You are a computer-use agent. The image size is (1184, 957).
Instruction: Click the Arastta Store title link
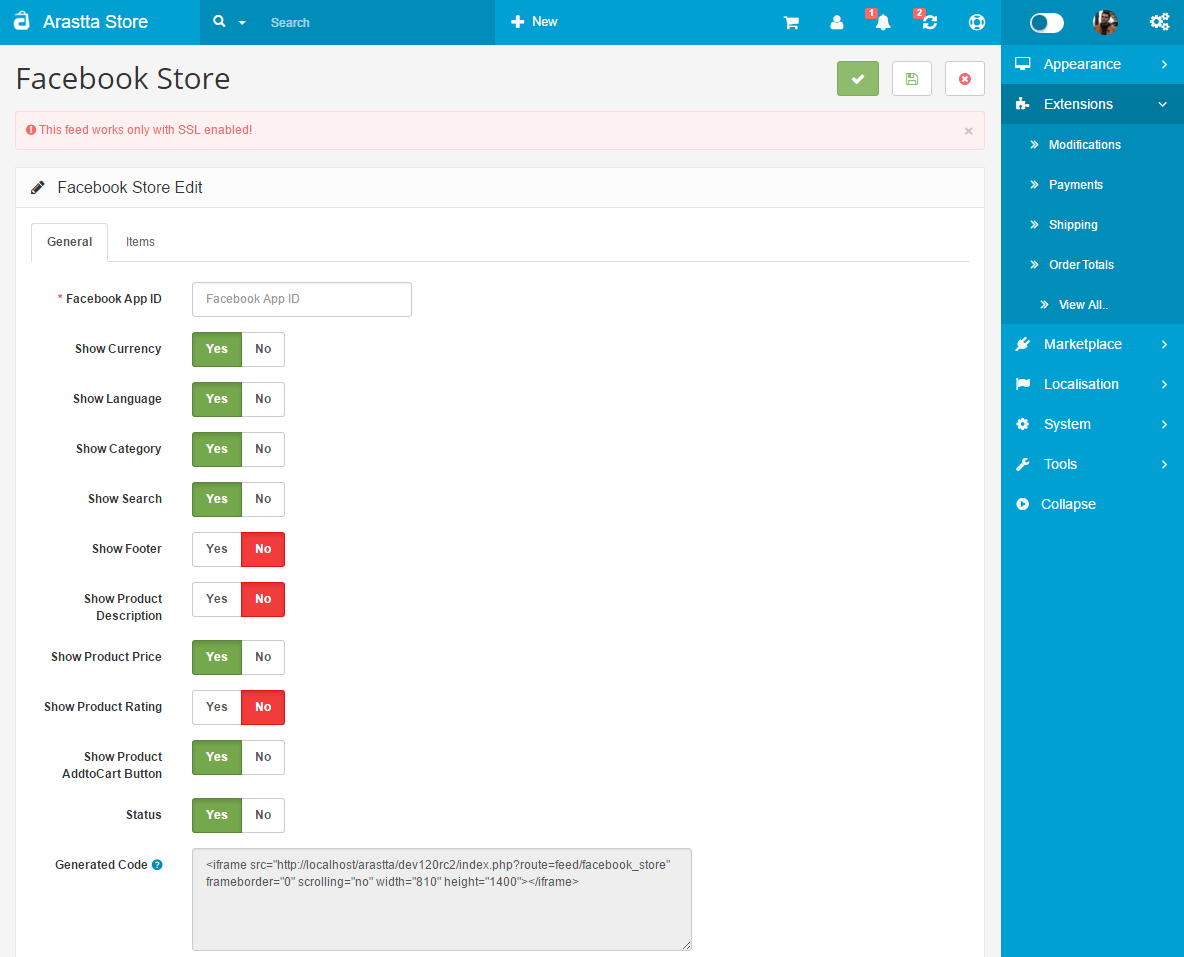(x=95, y=22)
